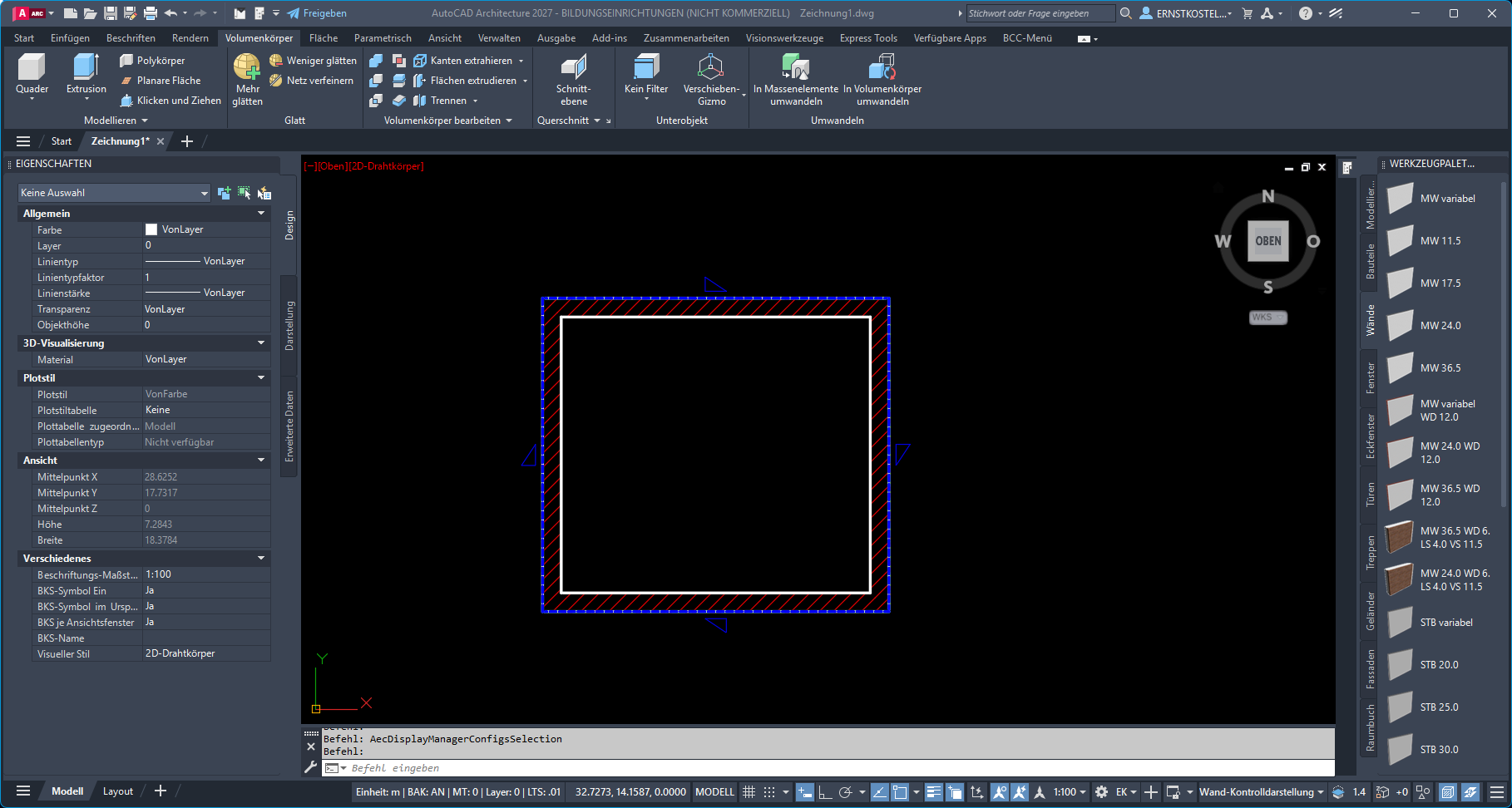Click the Verschieben-Gizmo icon
The height and width of the screenshot is (808, 1512).
pyautogui.click(x=711, y=67)
